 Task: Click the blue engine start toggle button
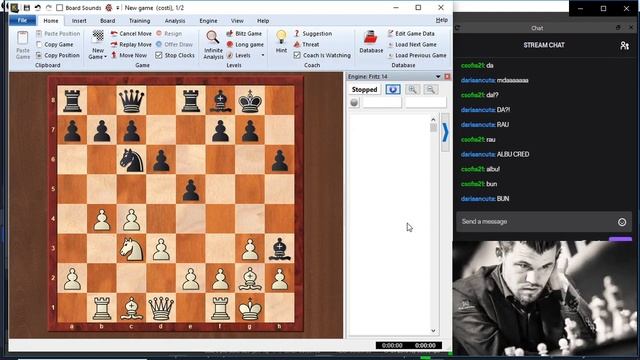393,89
